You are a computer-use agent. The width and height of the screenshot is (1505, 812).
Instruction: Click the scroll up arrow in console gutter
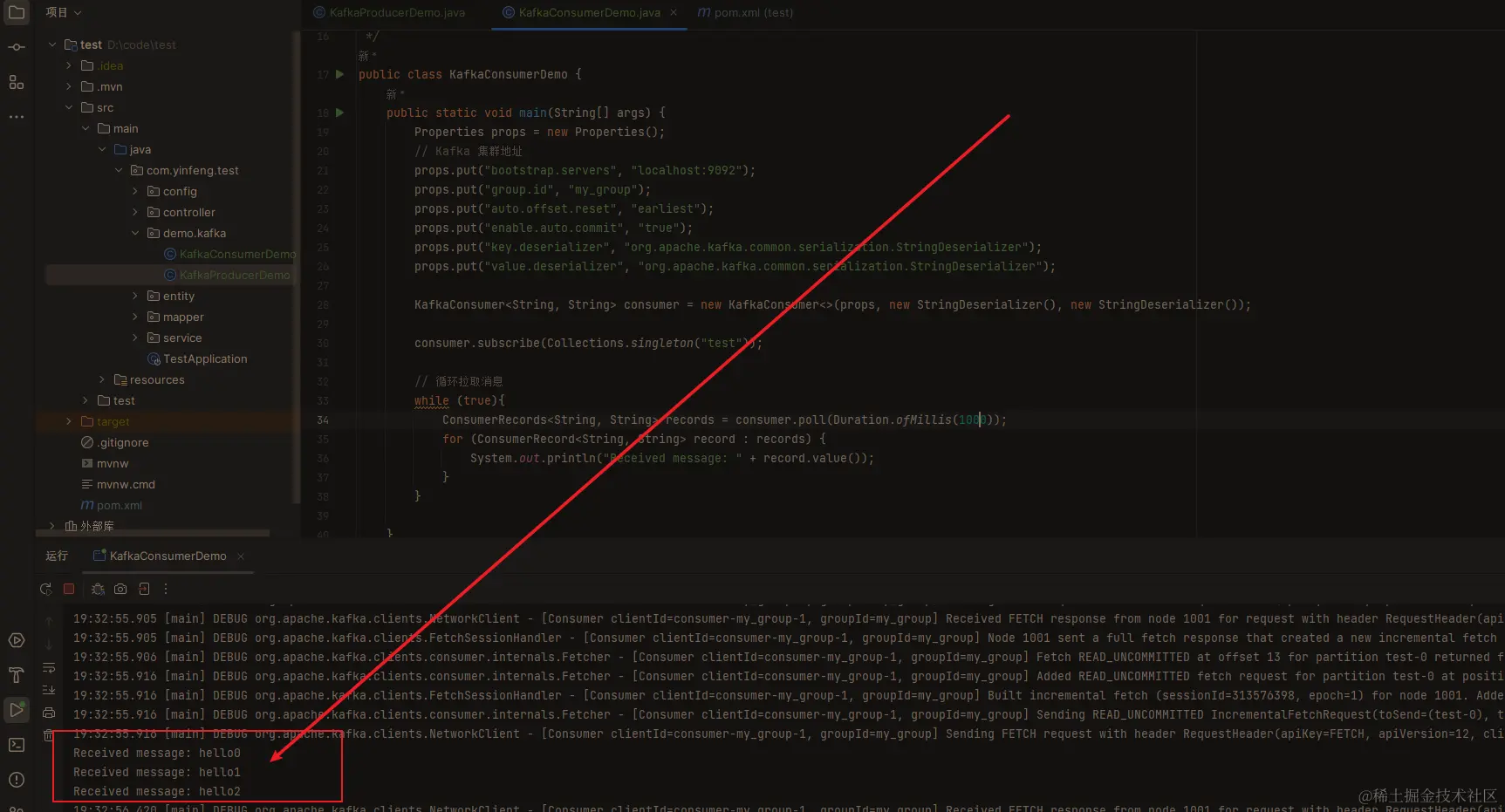click(x=49, y=621)
